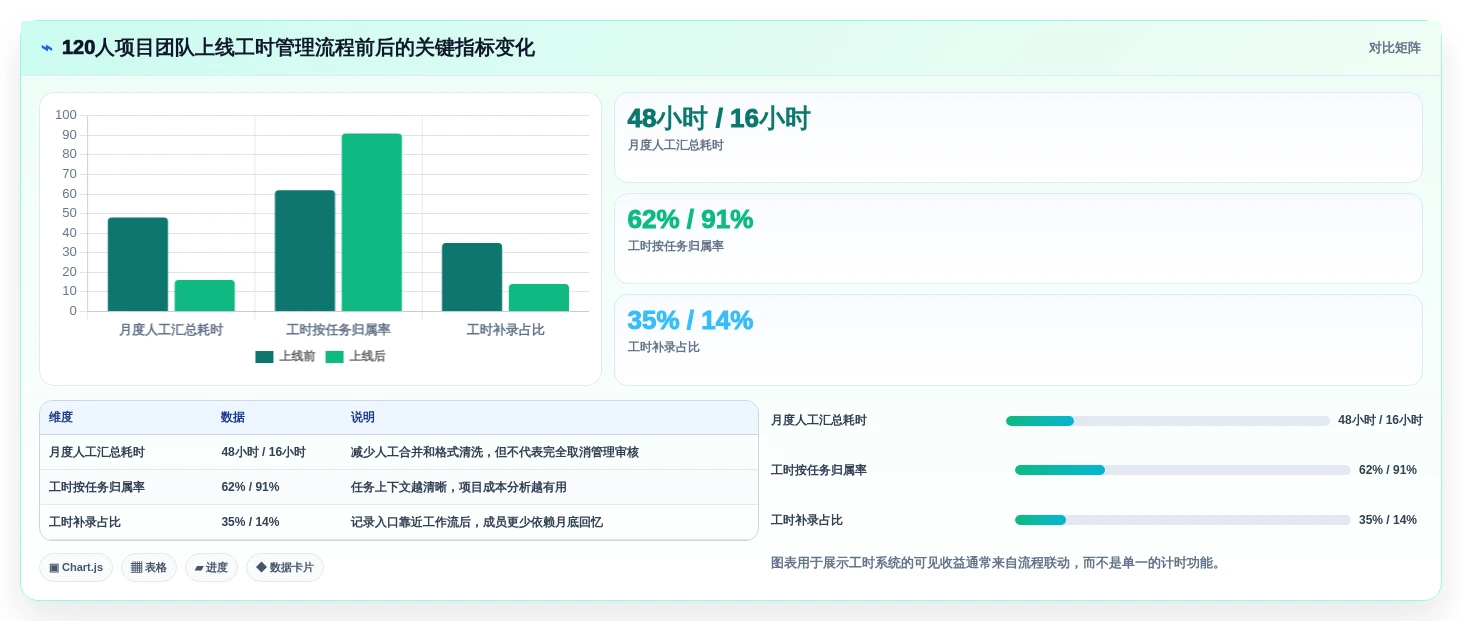1462x621 pixels.
Task: Click the page title about 120人项目团队
Action: click(x=298, y=48)
